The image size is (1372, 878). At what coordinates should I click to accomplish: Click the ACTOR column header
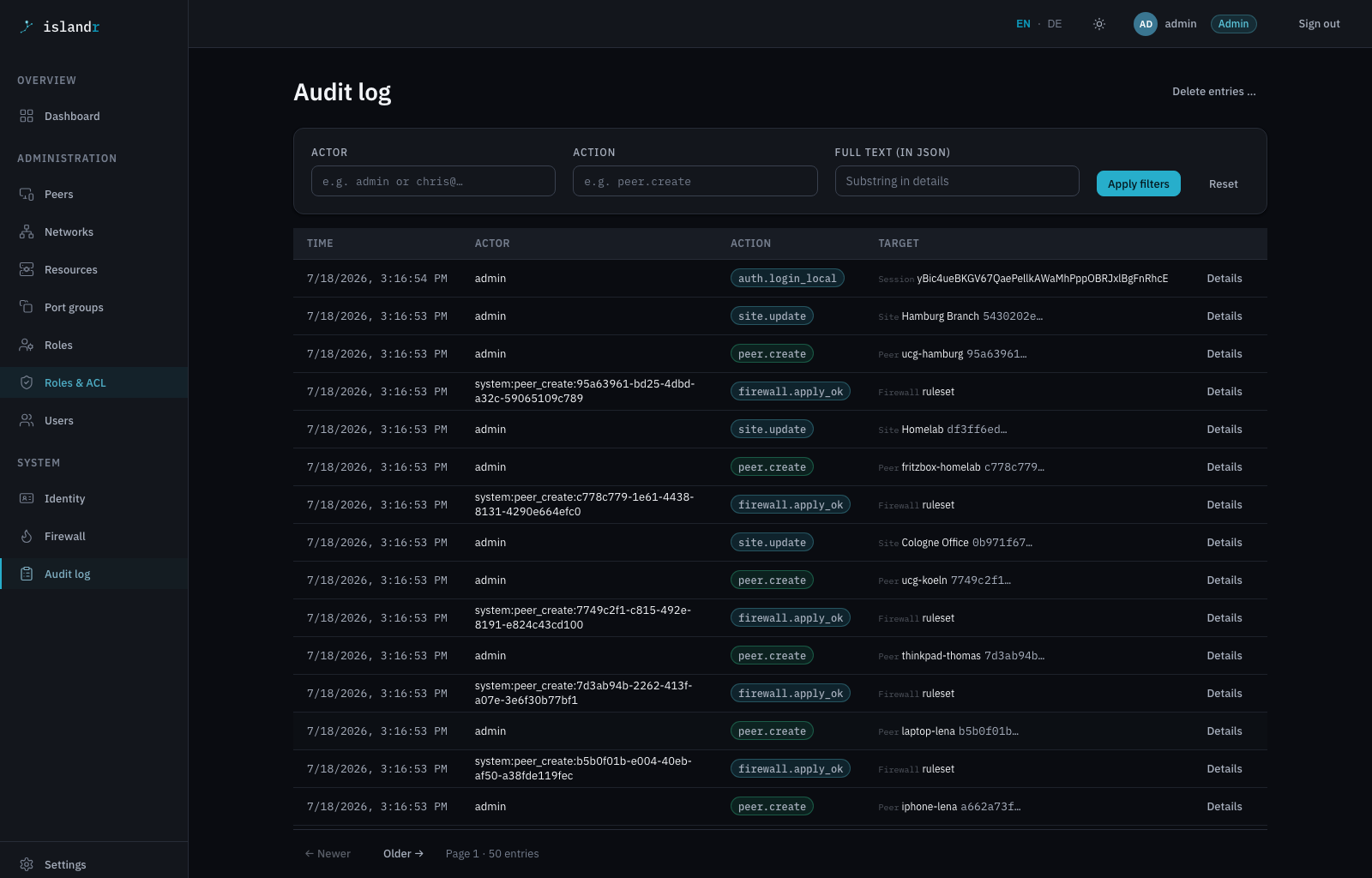point(492,244)
